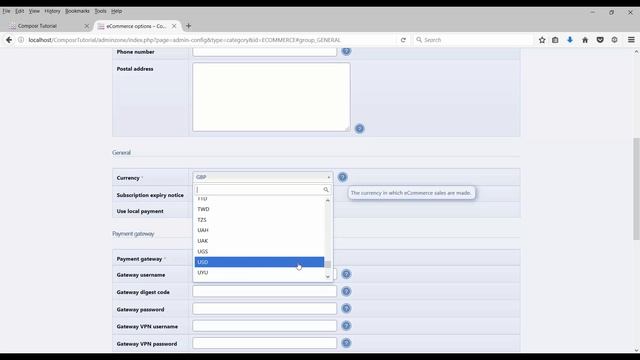This screenshot has height=360, width=640.
Task: Click the currency list scroll down arrow
Action: coord(328,277)
